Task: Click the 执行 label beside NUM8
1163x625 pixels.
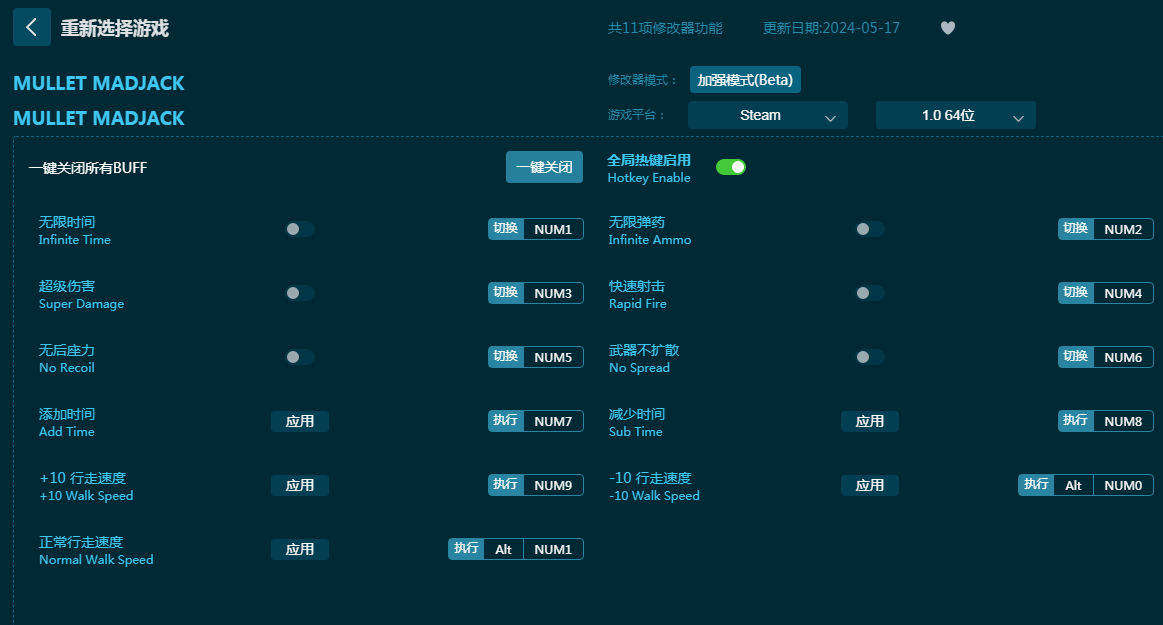Action: pos(1075,420)
